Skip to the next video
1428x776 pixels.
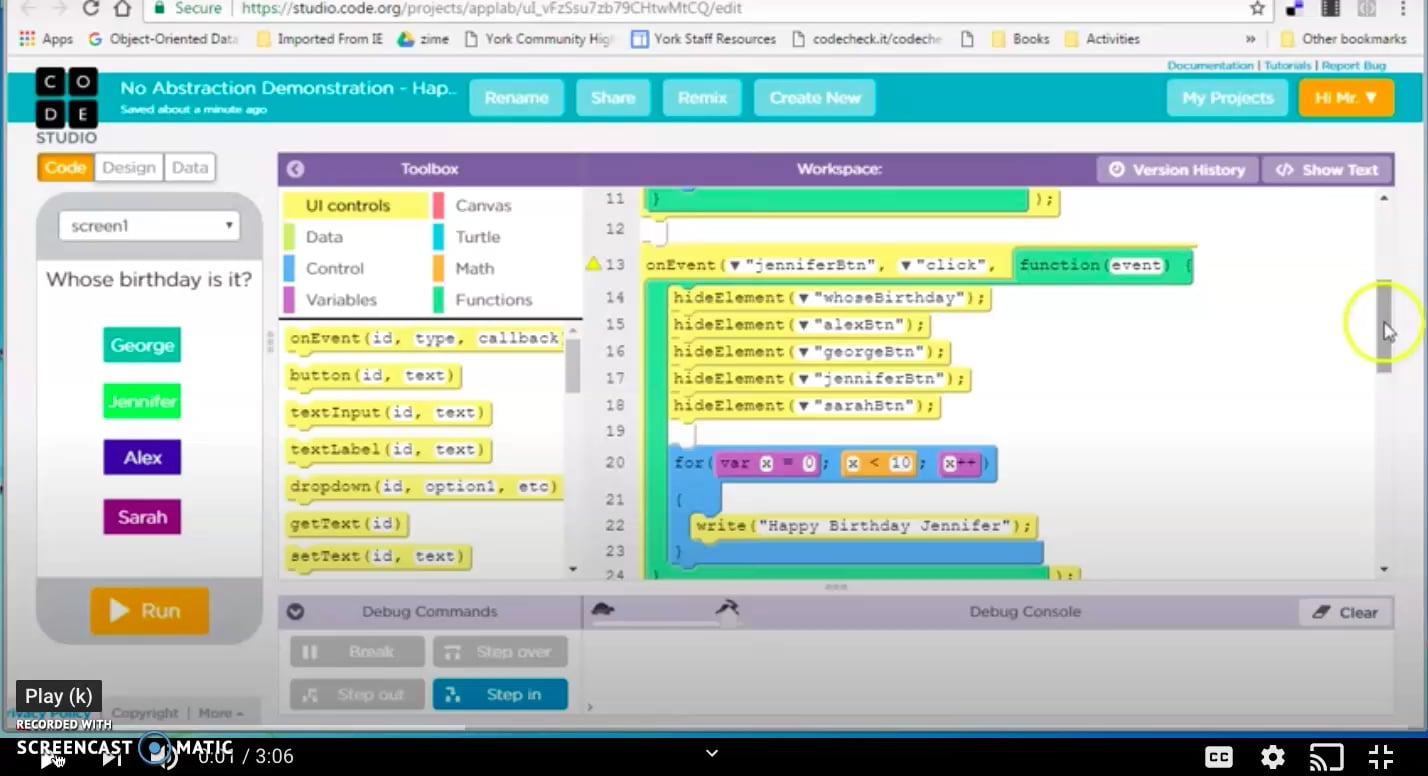[112, 758]
